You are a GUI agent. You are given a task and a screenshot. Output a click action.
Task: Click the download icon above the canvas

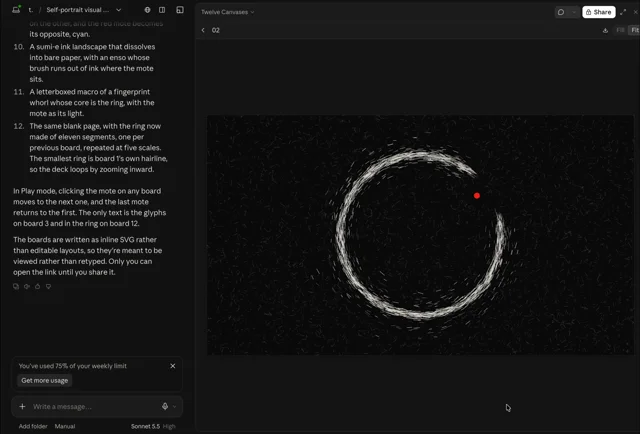click(x=605, y=30)
